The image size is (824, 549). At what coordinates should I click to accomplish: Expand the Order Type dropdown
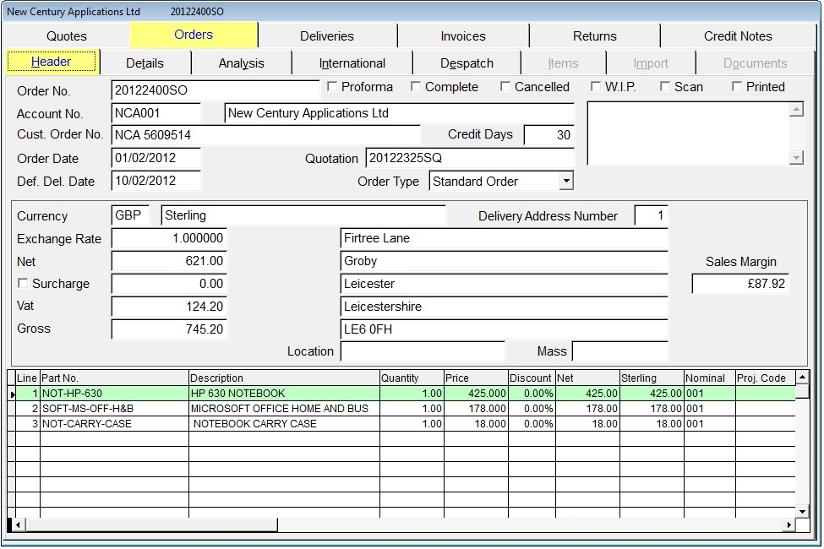566,181
